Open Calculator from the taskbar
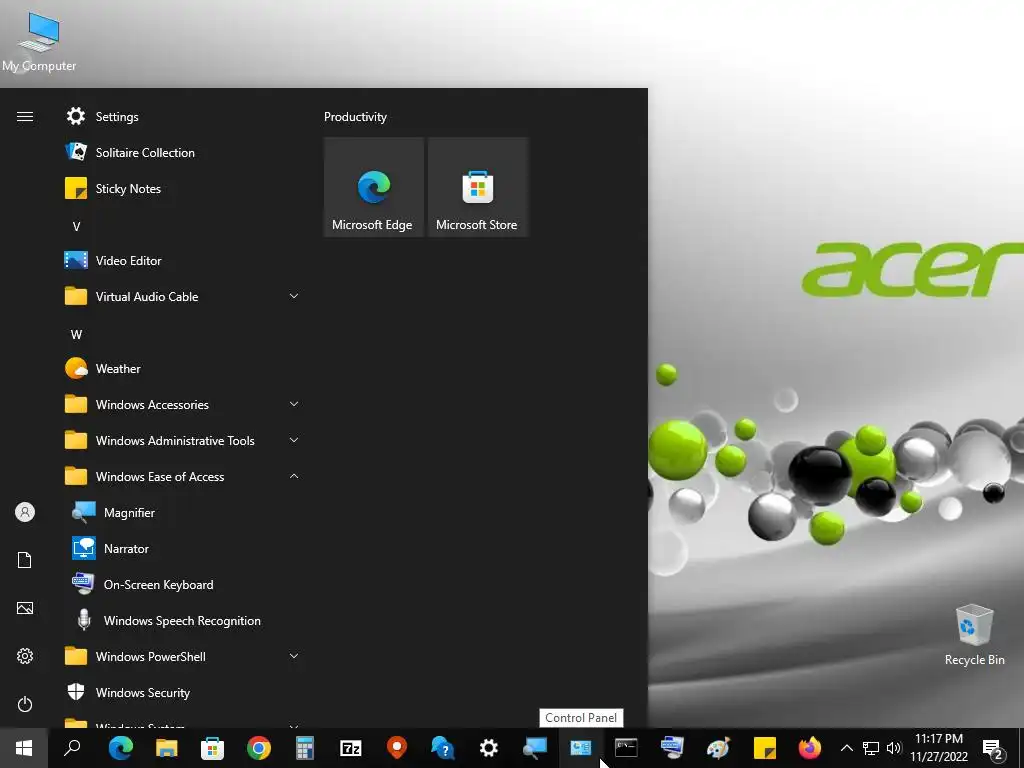Screen dimensions: 1024x768 click(304, 748)
